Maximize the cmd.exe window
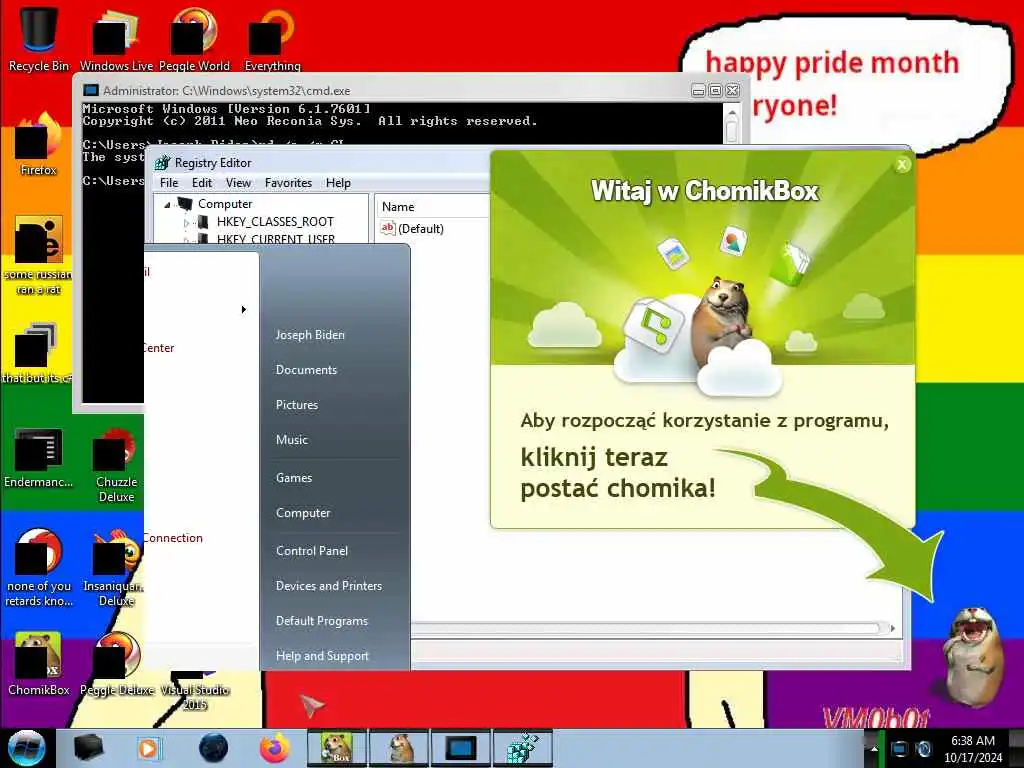Screen dimensions: 1024x768 (x=715, y=91)
